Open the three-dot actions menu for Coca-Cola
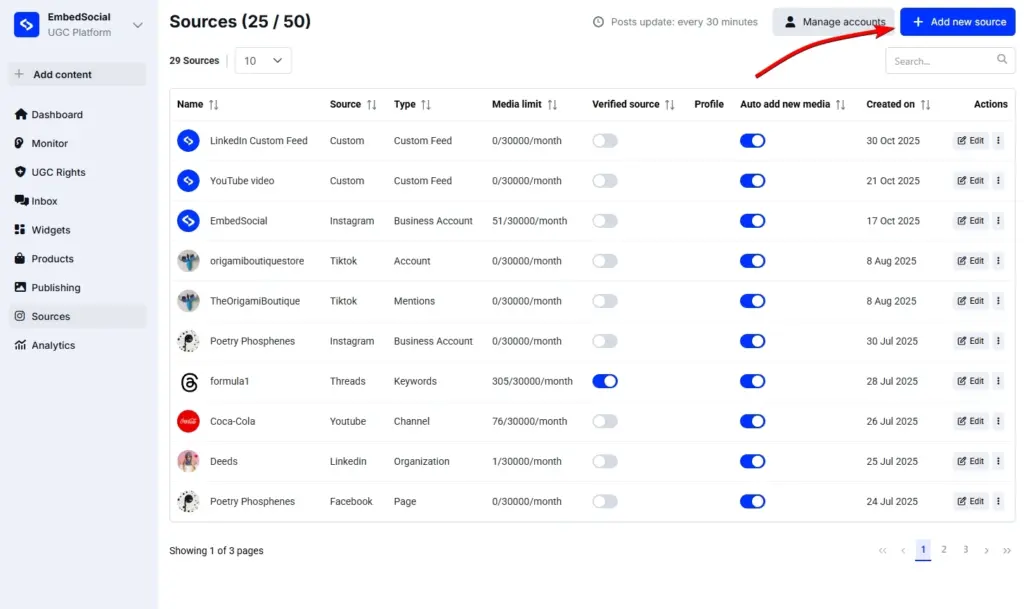Screen dimensions: 1024x609 point(999,421)
